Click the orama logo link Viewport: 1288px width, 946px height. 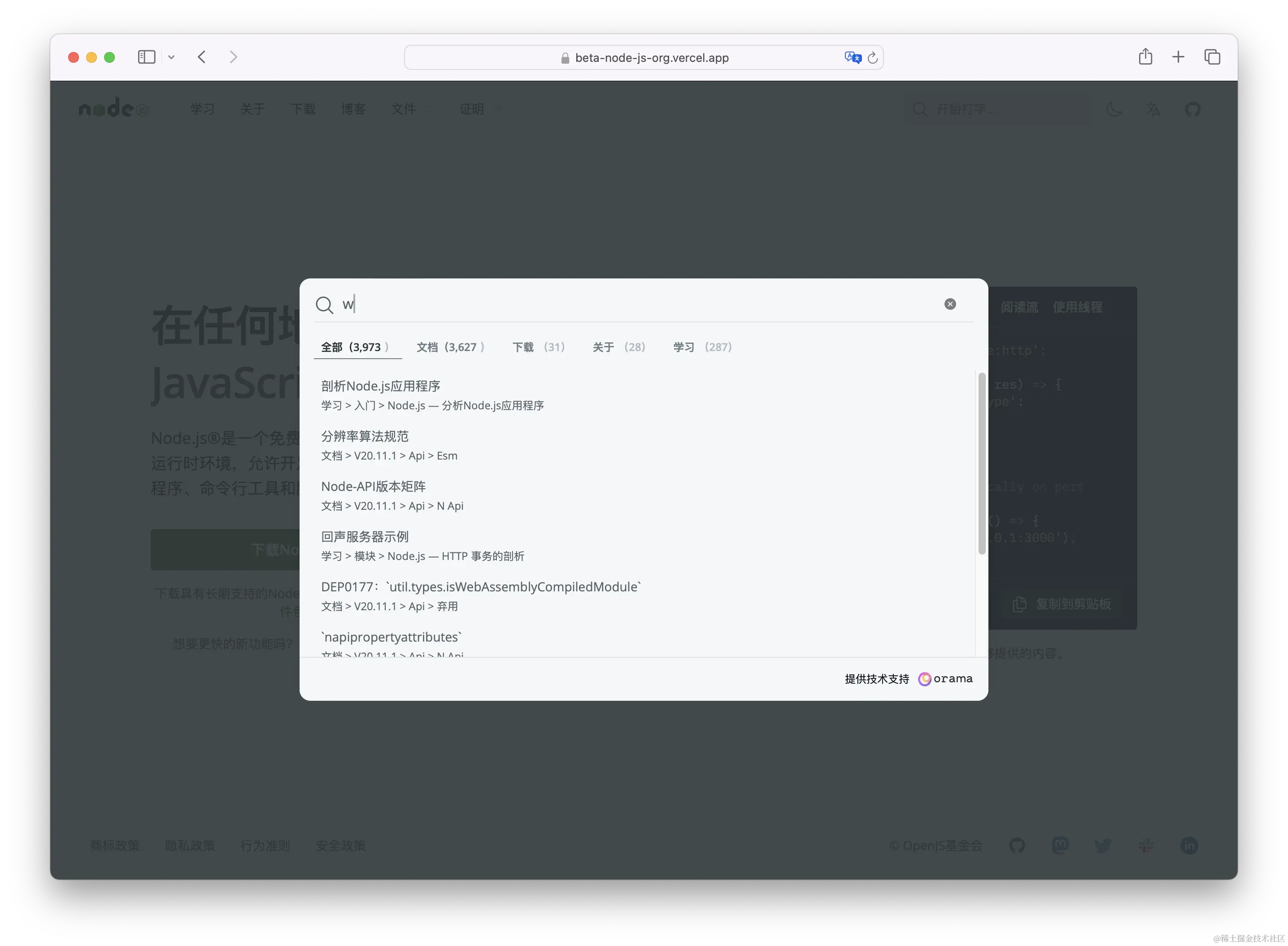(x=945, y=679)
